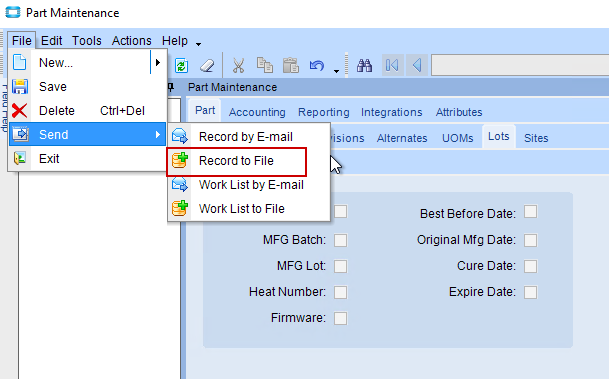
Task: Open the Help menu
Action: (x=175, y=40)
